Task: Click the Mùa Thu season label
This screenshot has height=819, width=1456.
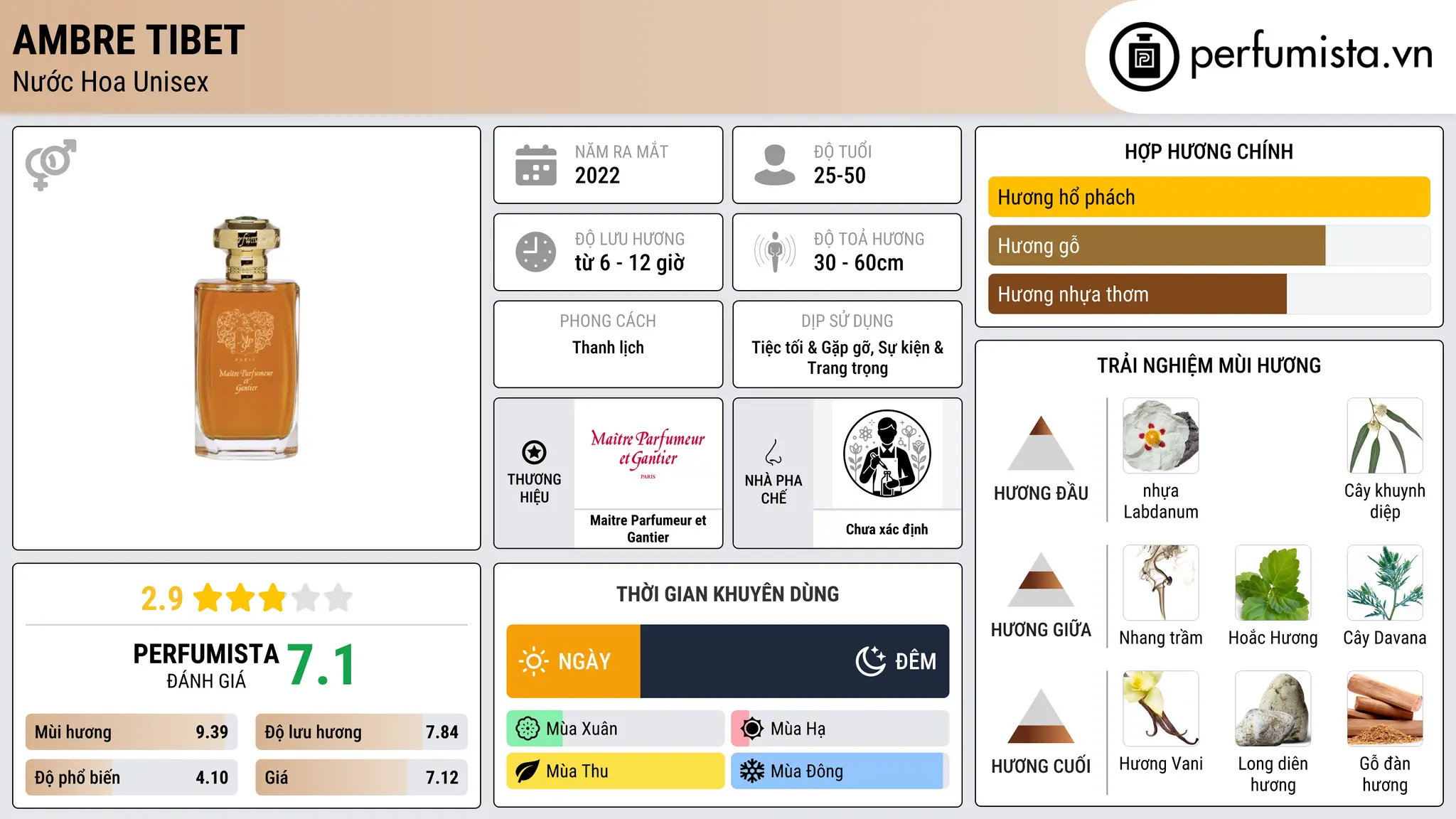Action: pos(577,771)
